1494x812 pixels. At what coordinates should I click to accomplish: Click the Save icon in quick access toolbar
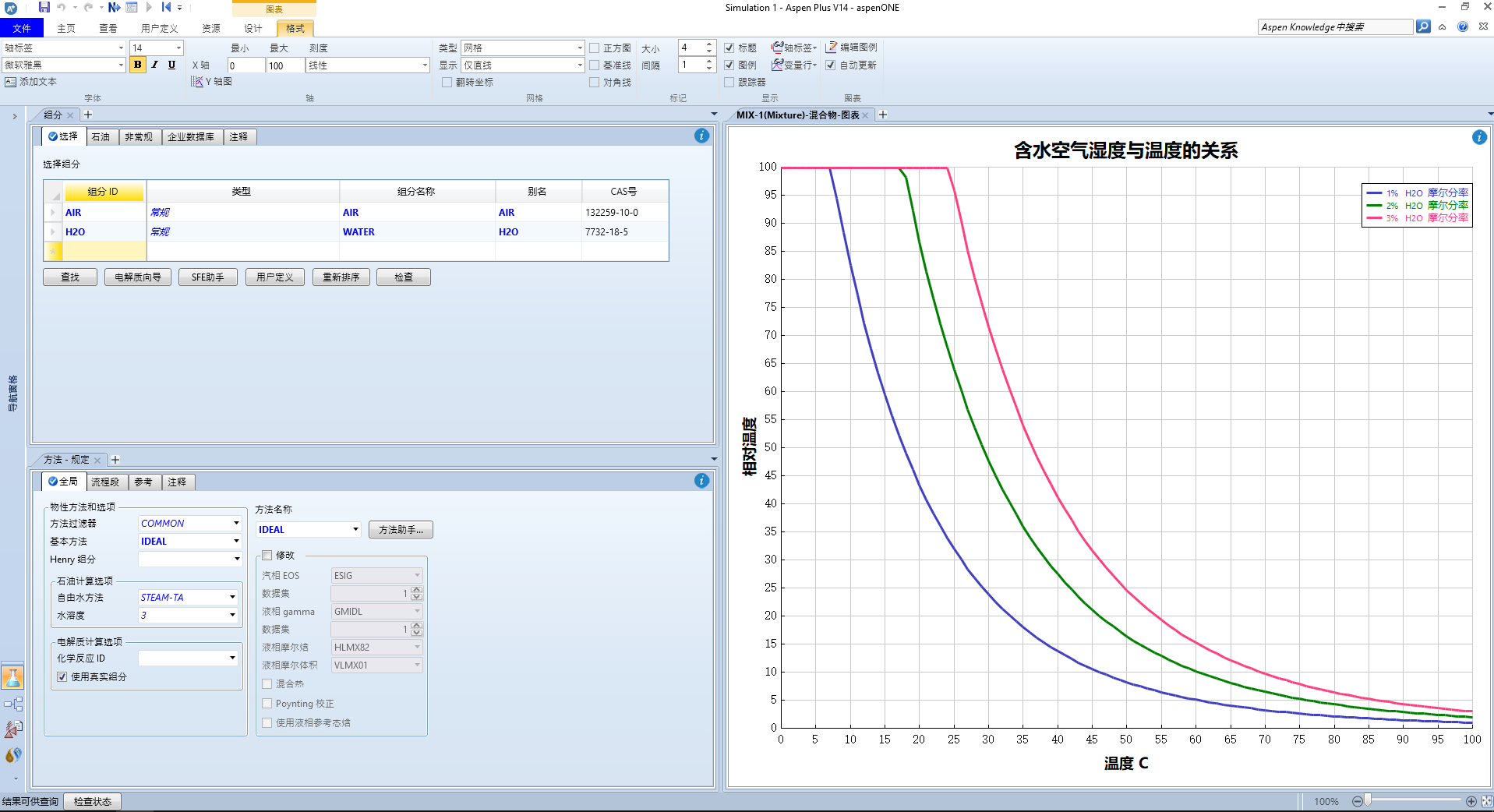(x=44, y=7)
